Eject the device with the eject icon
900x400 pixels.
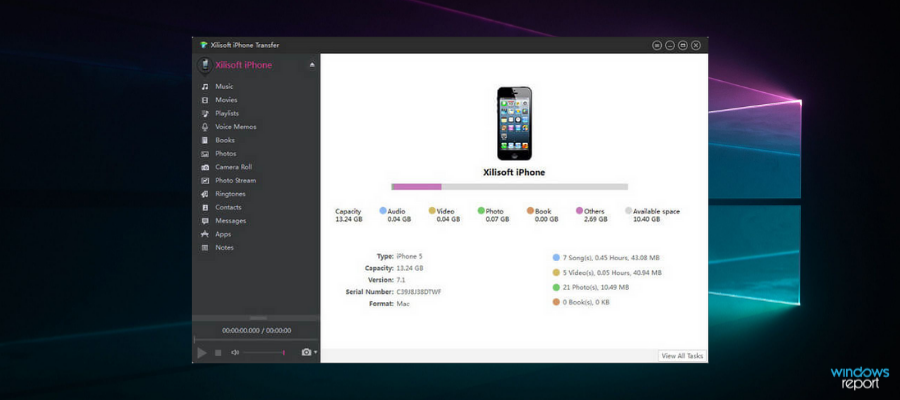coord(312,65)
